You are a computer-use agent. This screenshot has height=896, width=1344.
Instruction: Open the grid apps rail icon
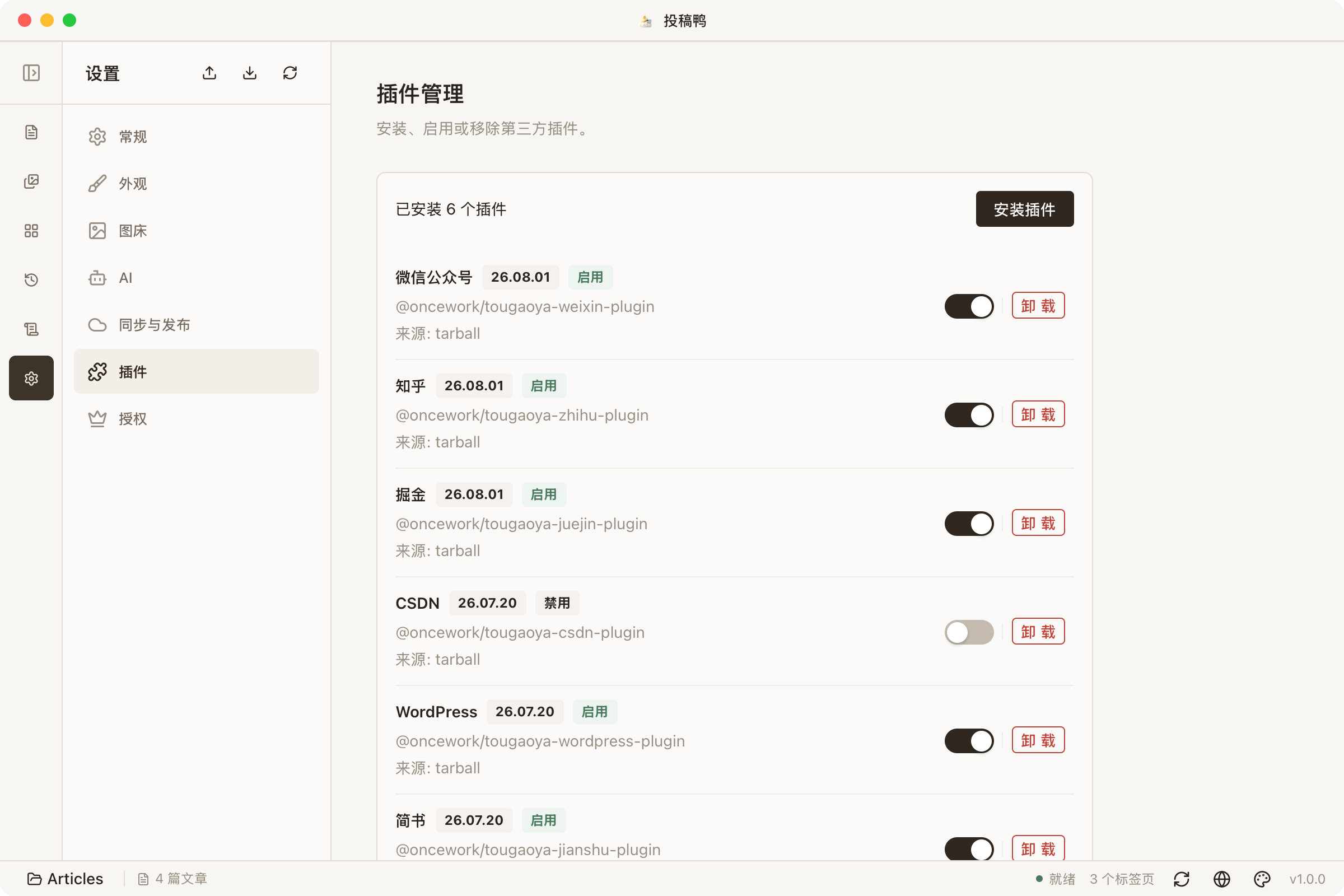pyautogui.click(x=31, y=231)
